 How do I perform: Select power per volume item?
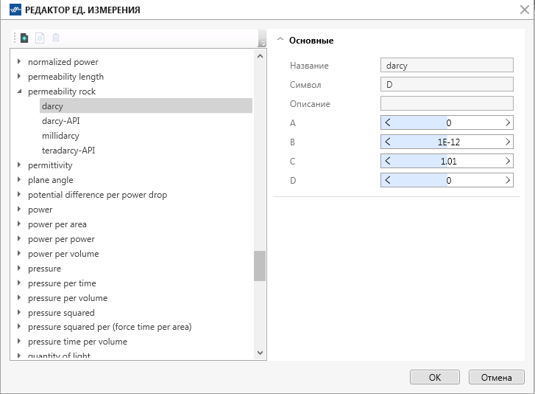63,253
